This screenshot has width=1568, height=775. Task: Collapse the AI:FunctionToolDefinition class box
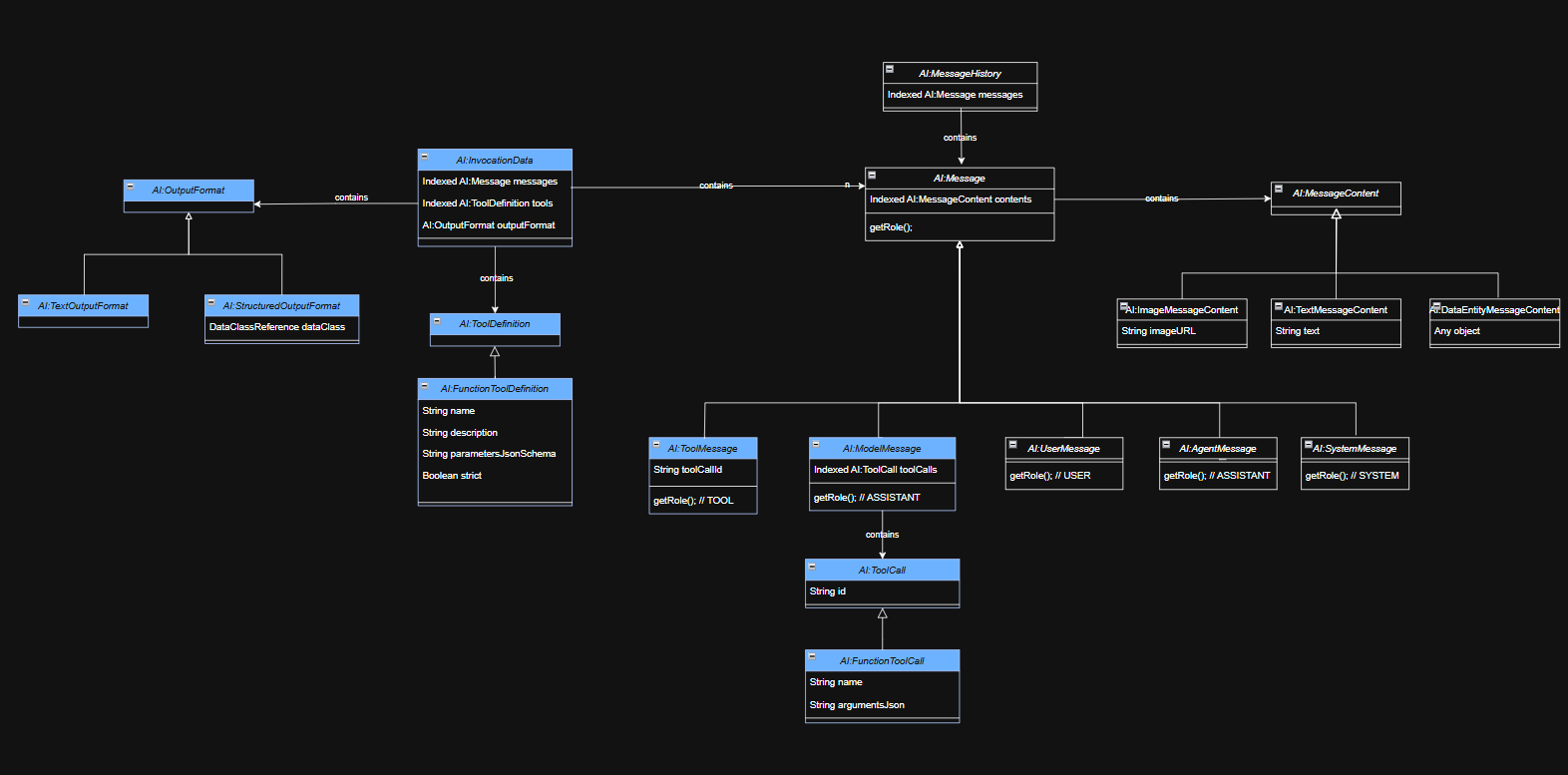425,385
